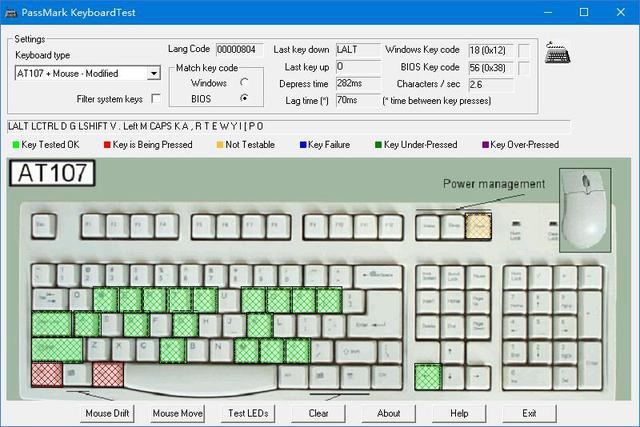Click the U key on the keyboard image

point(229,300)
